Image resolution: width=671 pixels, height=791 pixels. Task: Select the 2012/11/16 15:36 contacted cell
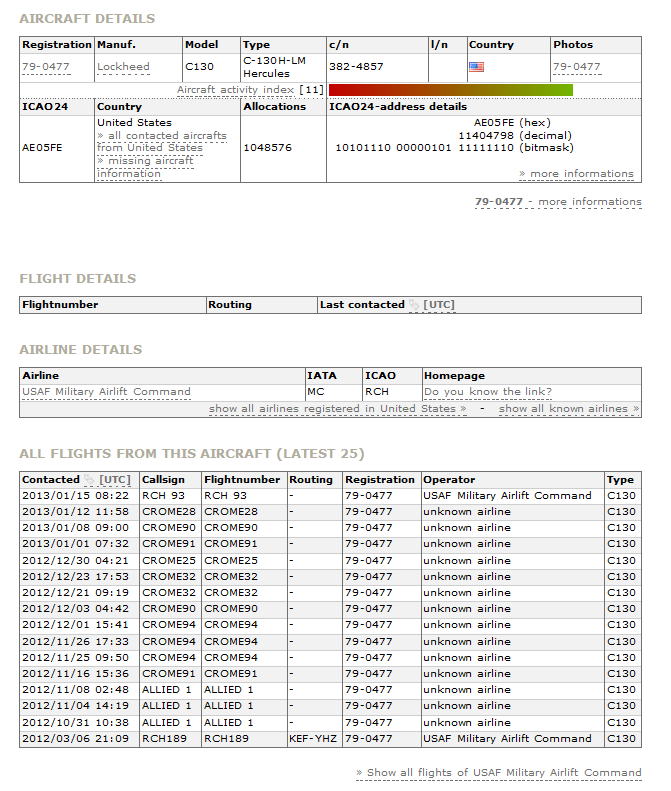tap(80, 674)
